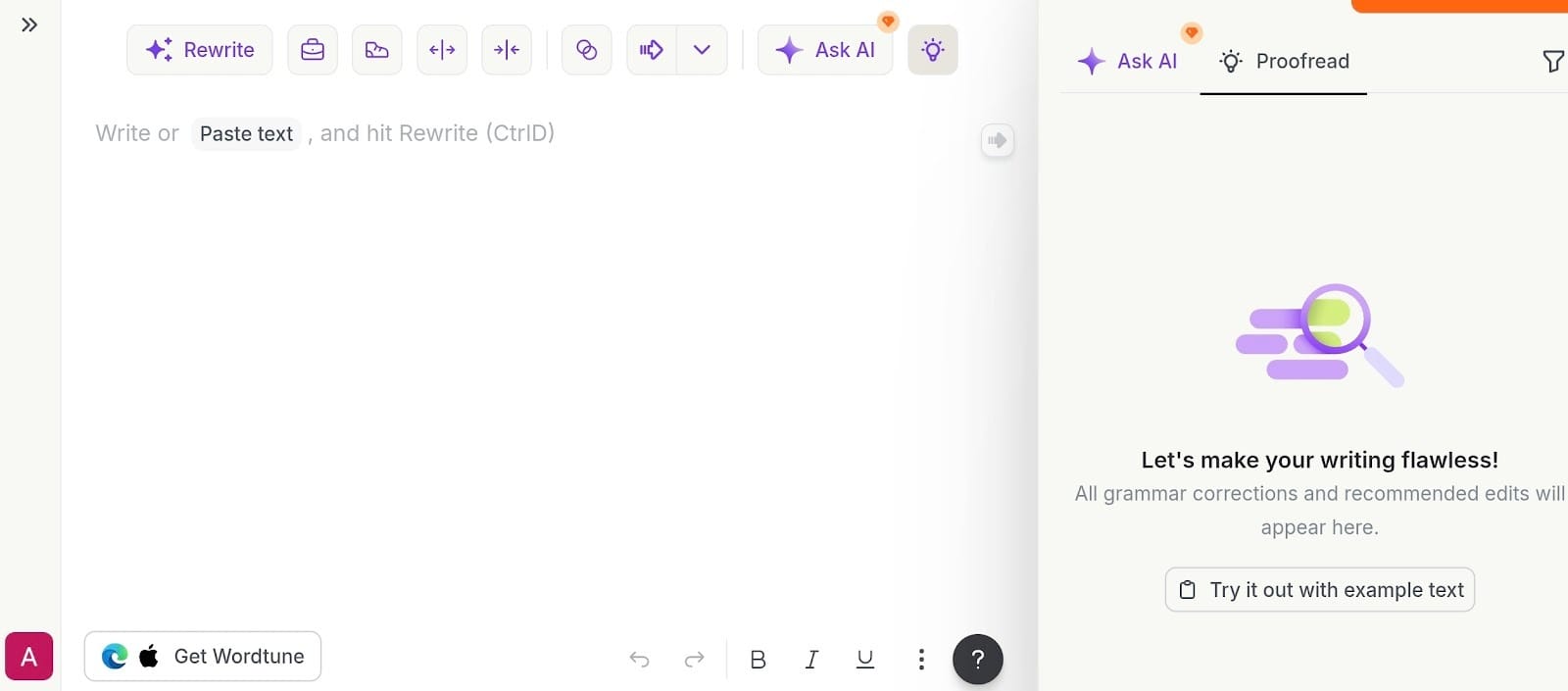Click the Continue writing arrow icon
Image resolution: width=1568 pixels, height=691 pixels.
652,50
